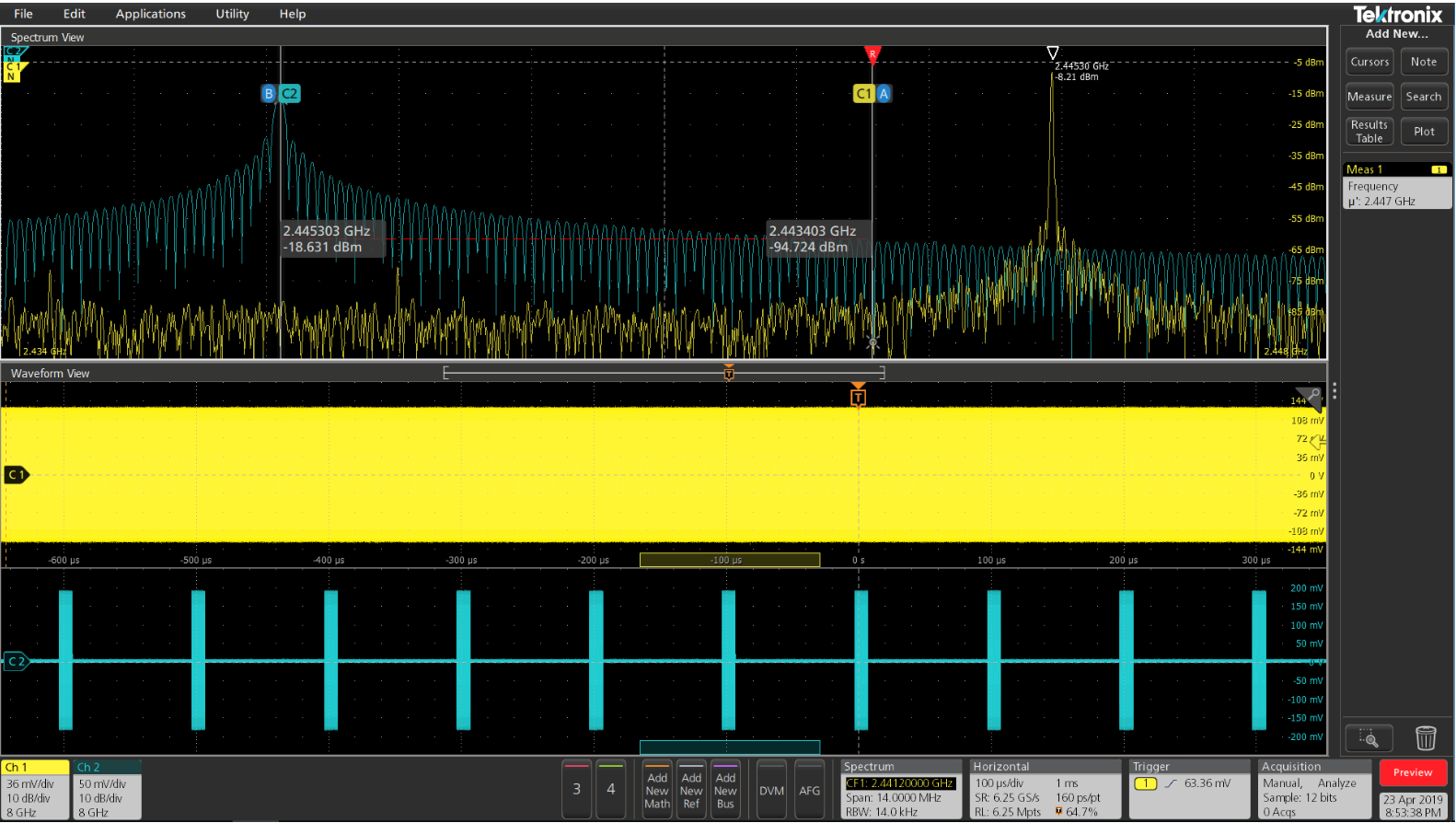Click the Cursors button
1456x823 pixels.
pyautogui.click(x=1369, y=62)
